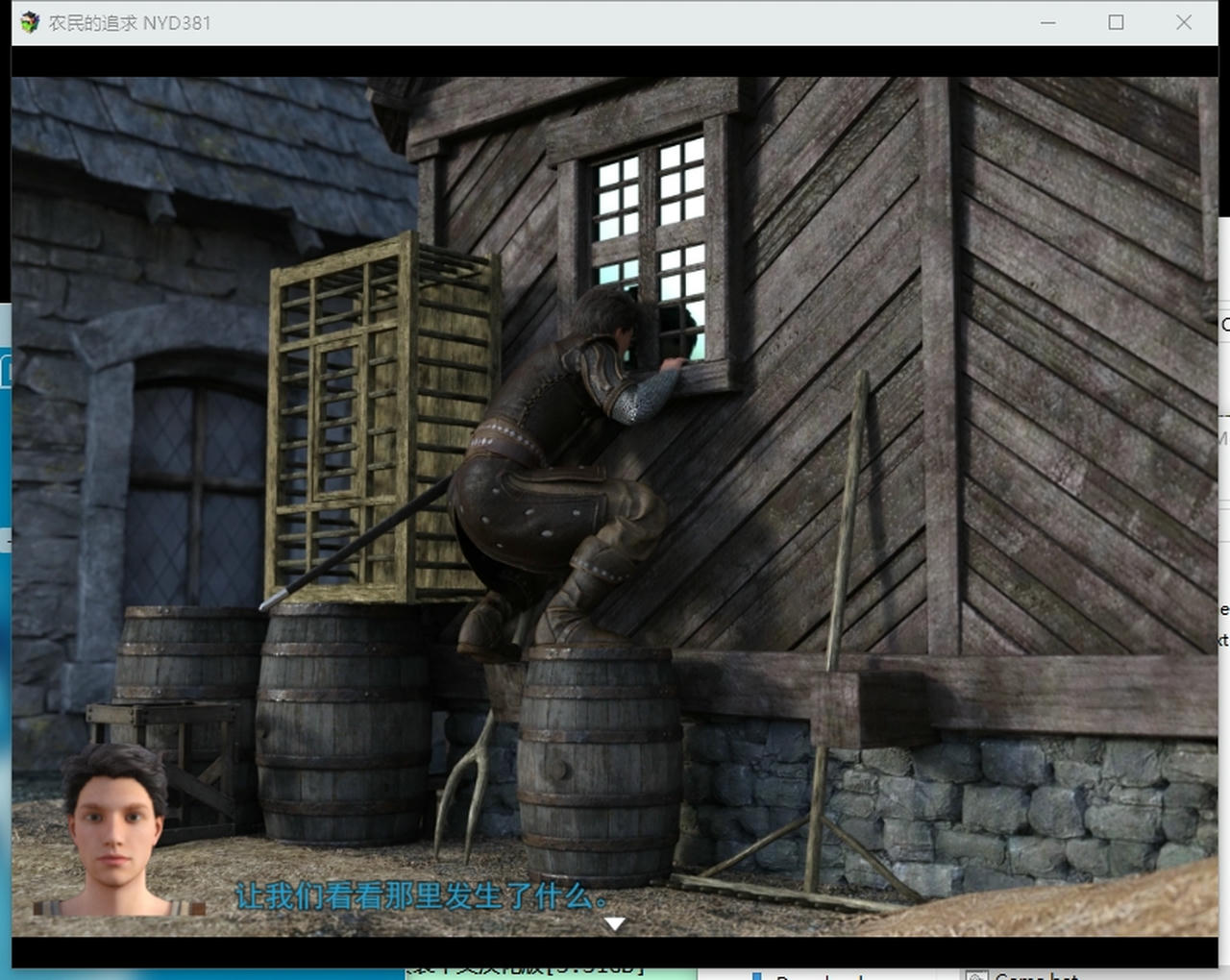The height and width of the screenshot is (980, 1230).
Task: Click the window title text 农民的追求 NYD381
Action: (129, 23)
